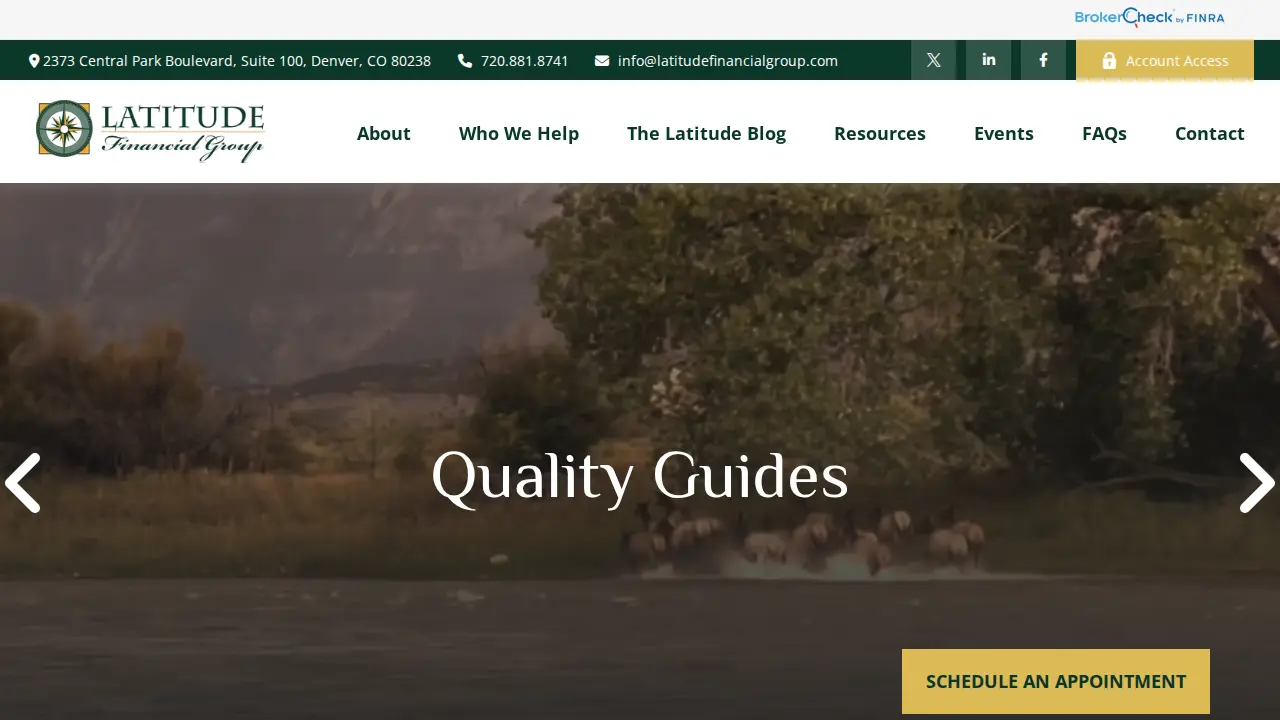Click the Denver office address link

[x=230, y=61]
